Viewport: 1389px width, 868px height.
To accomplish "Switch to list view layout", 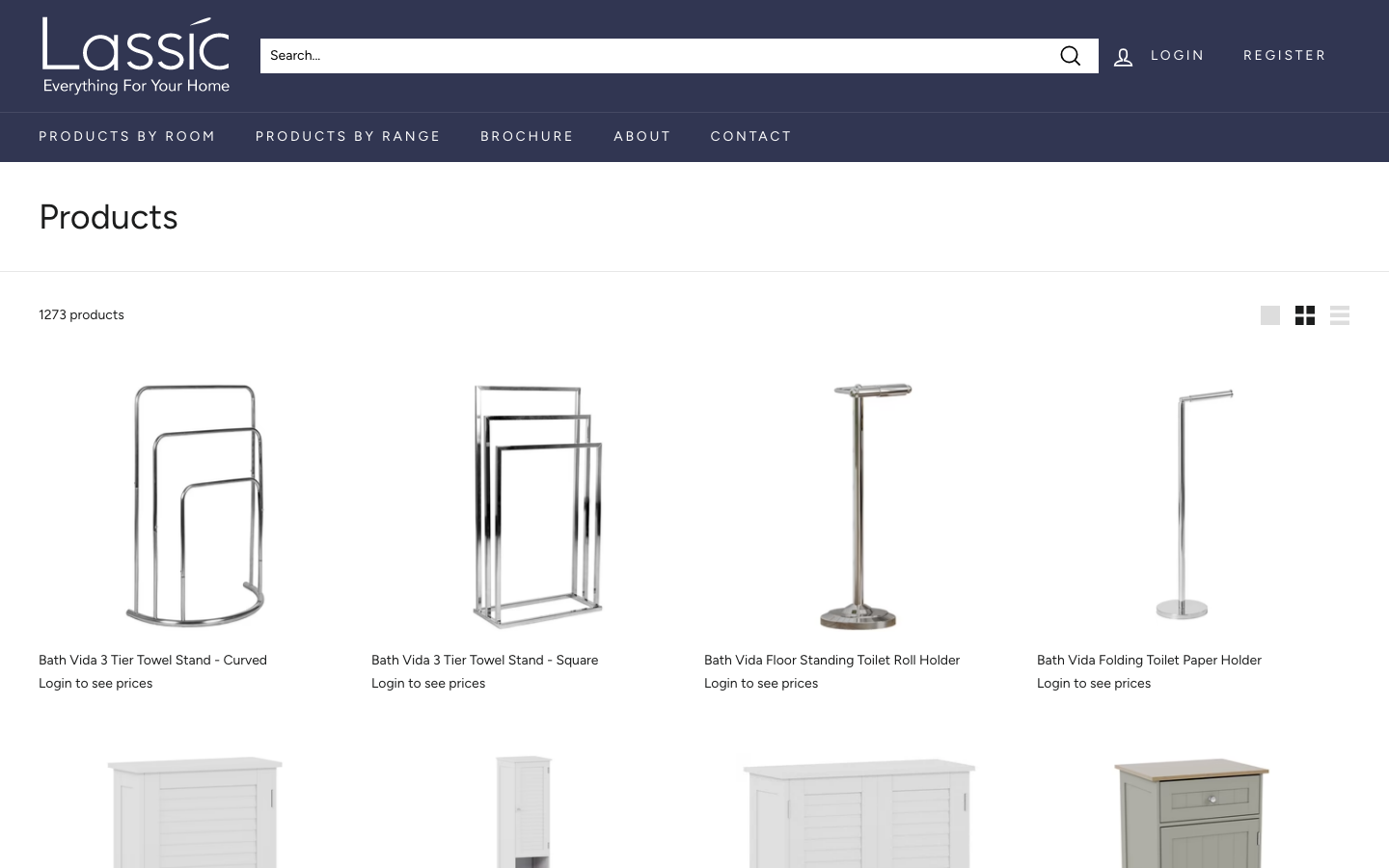I will 1340,315.
